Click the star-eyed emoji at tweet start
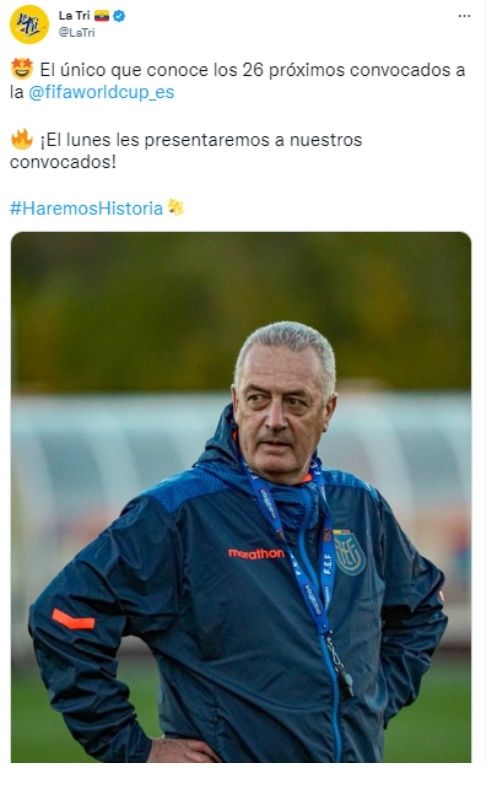Image resolution: width=500 pixels, height=800 pixels. (21, 69)
